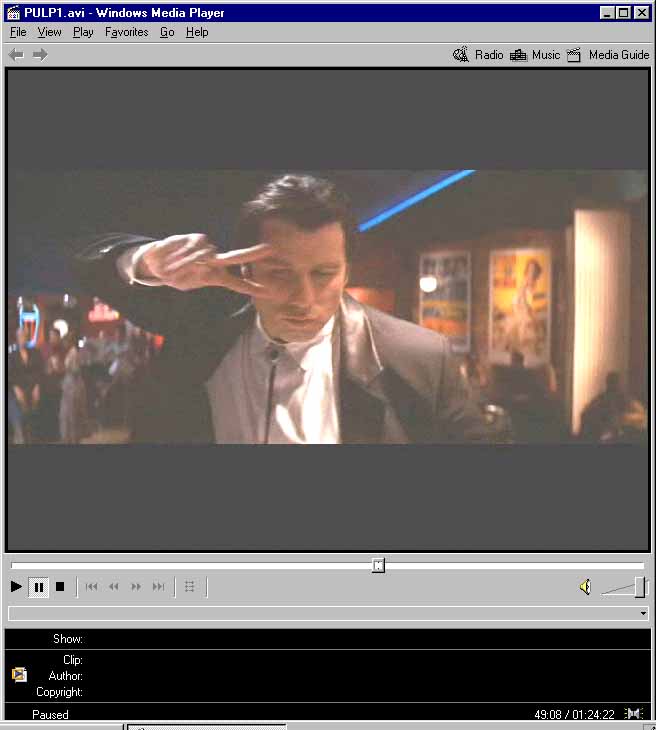Click the stereo indicator icon in status bar

click(633, 714)
